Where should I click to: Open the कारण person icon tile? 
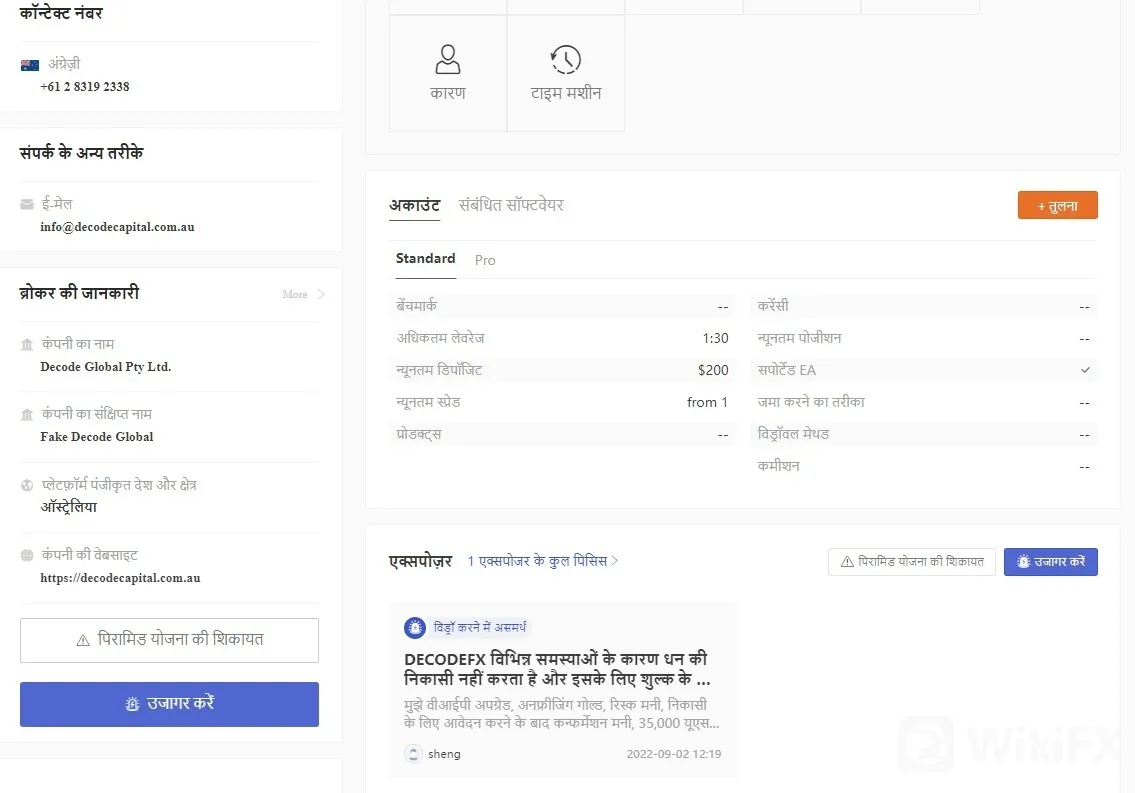tap(448, 73)
